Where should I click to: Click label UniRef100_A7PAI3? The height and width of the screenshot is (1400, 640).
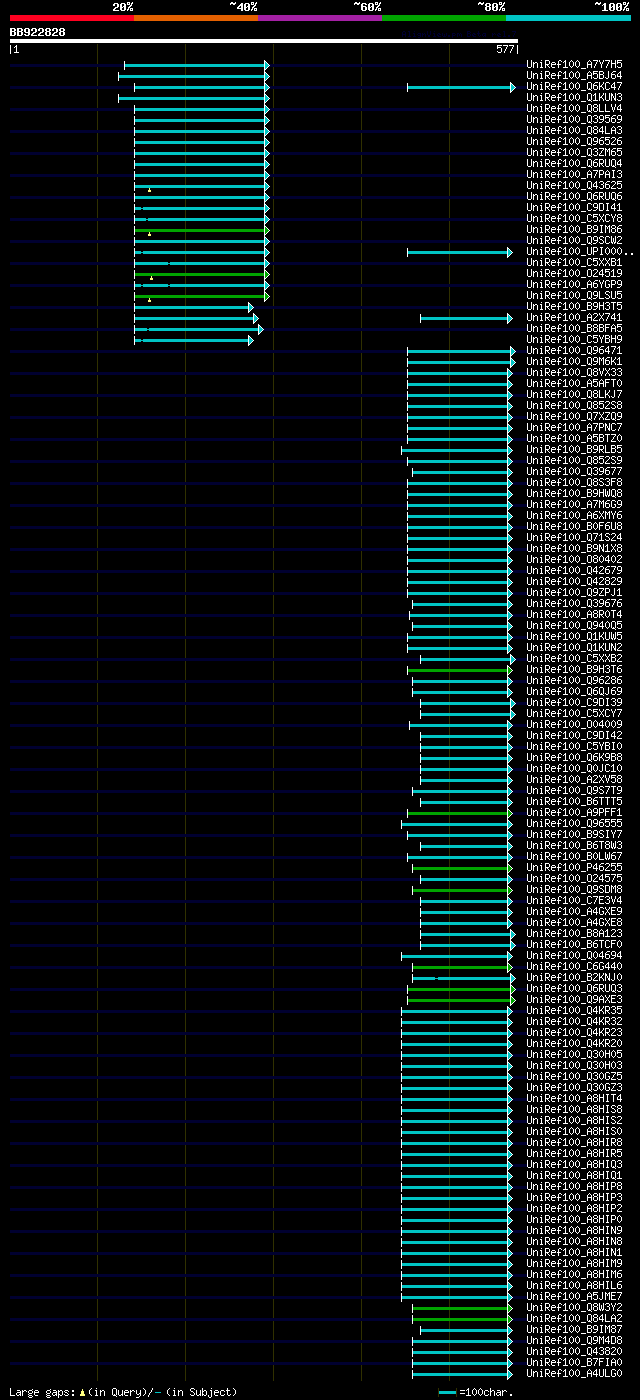pos(574,175)
